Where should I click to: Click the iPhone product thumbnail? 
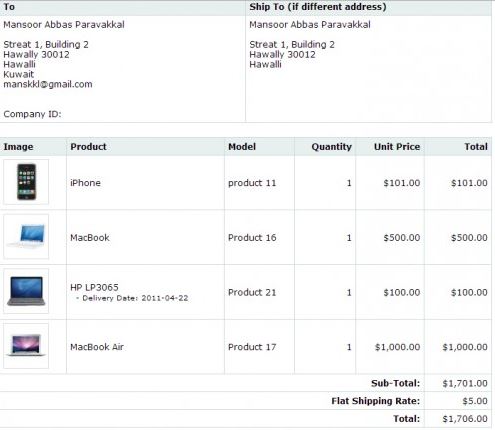(x=26, y=182)
